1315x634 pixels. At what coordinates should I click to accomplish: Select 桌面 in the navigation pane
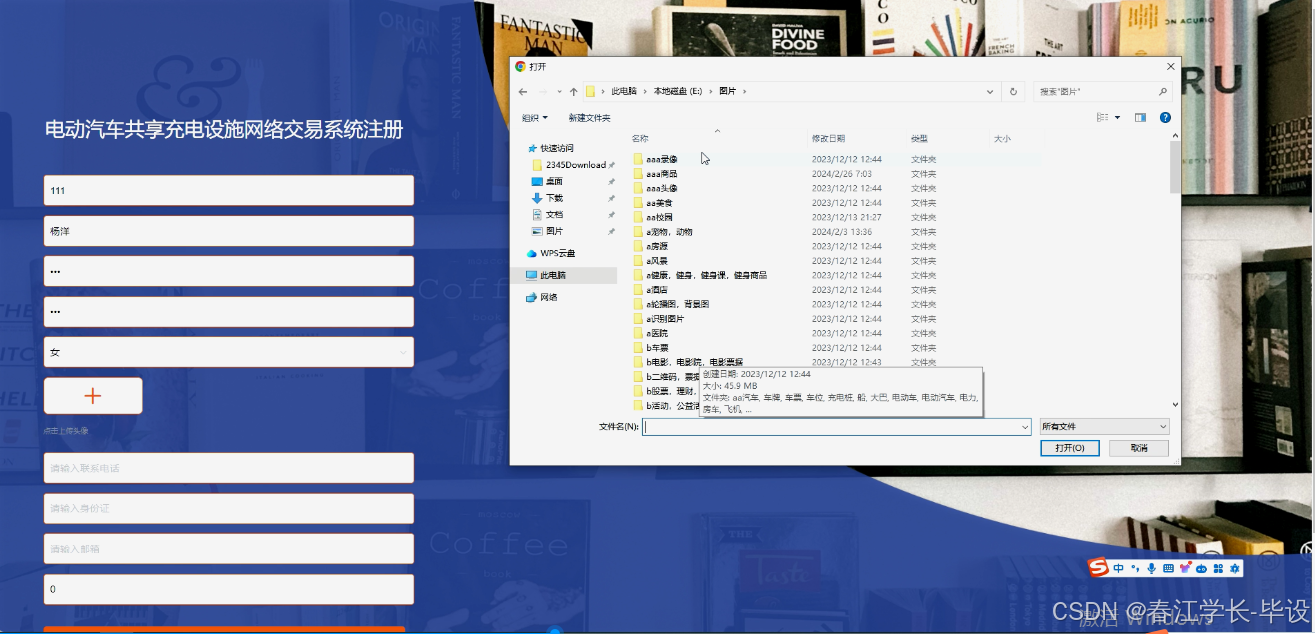pos(553,181)
